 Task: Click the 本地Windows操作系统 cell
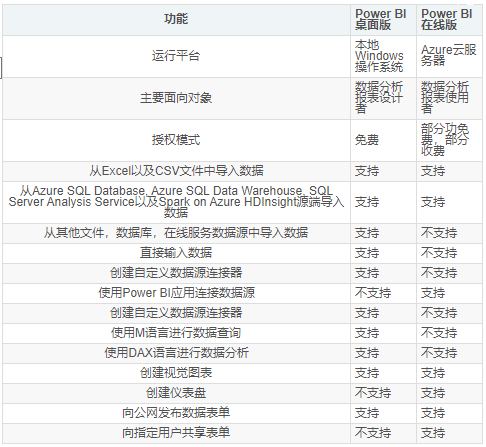(x=379, y=56)
